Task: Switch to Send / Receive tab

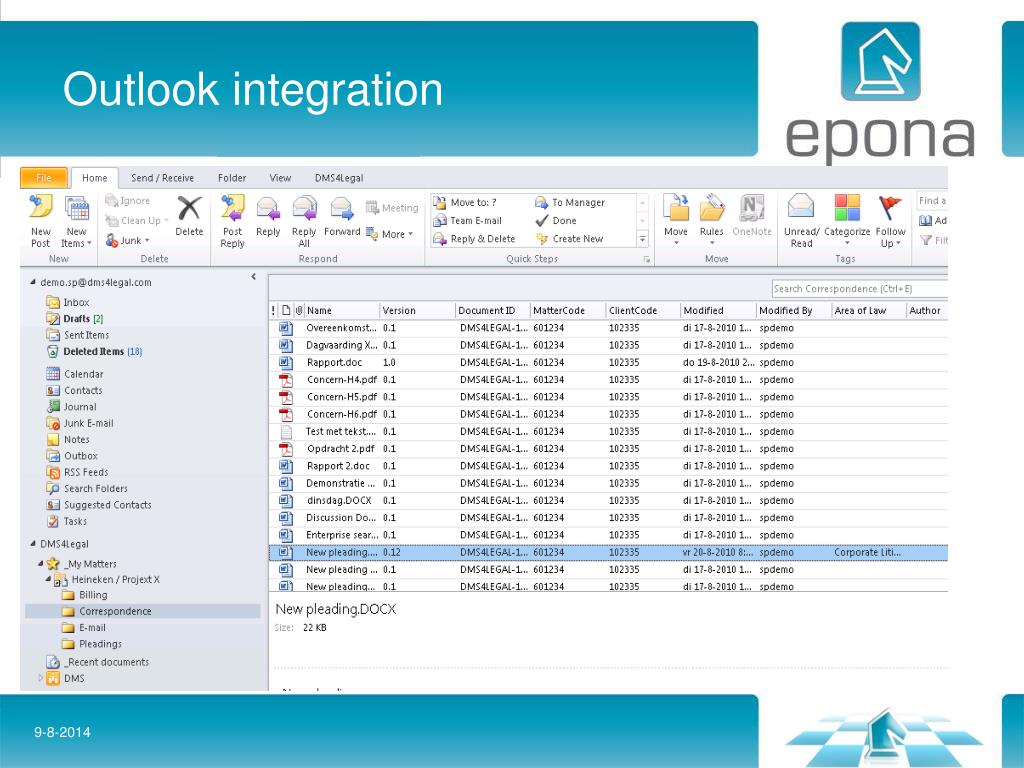Action: click(x=163, y=178)
